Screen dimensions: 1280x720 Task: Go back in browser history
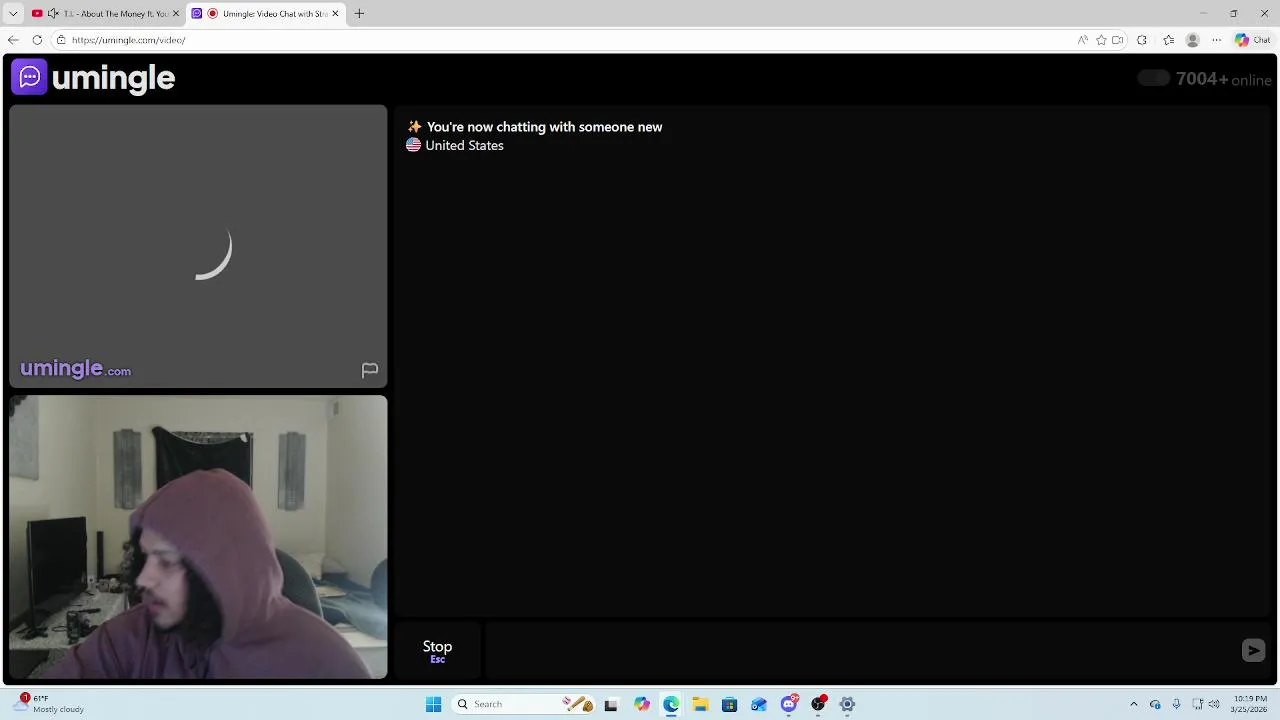[x=13, y=40]
